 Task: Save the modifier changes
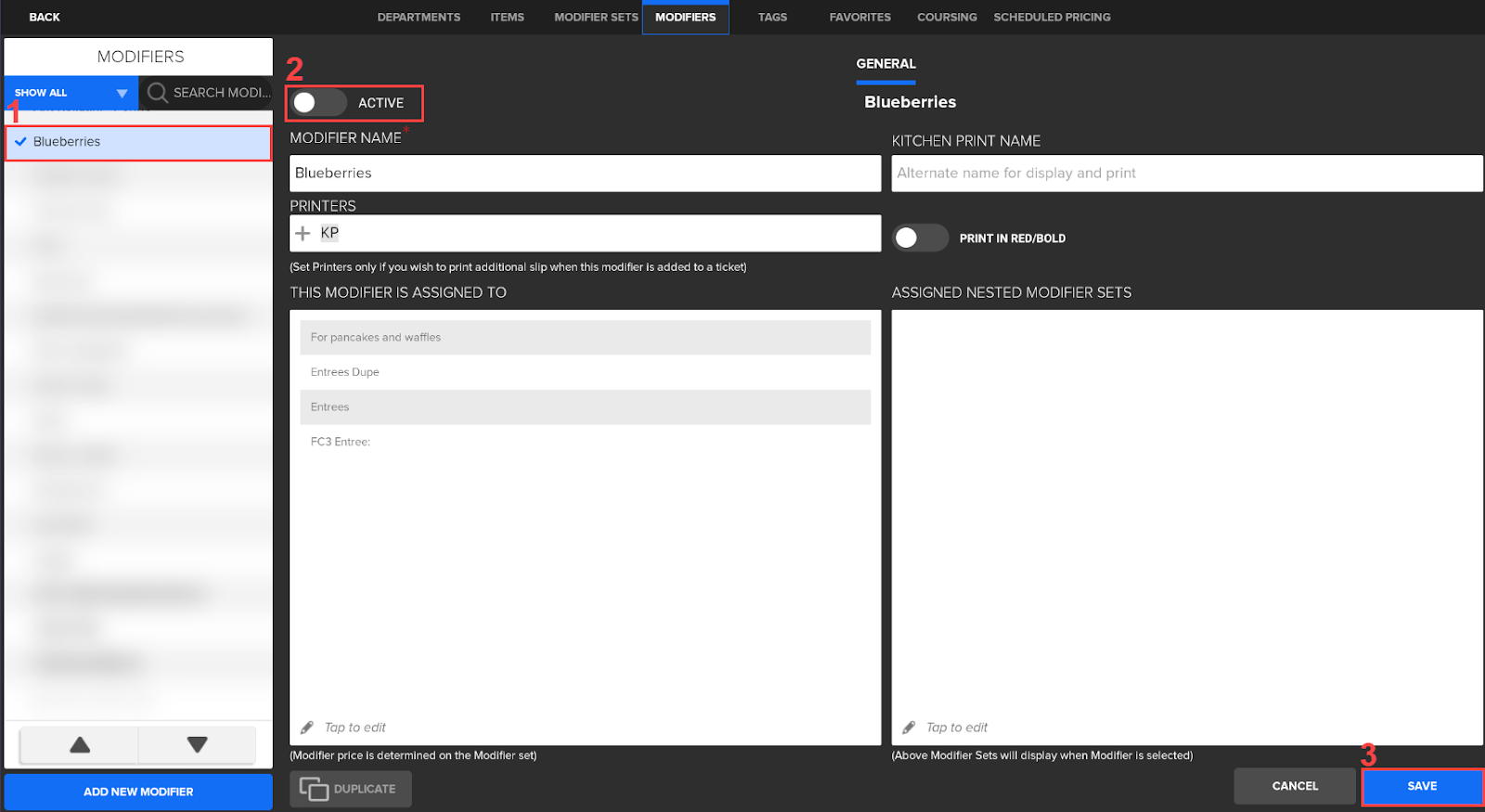[x=1421, y=786]
